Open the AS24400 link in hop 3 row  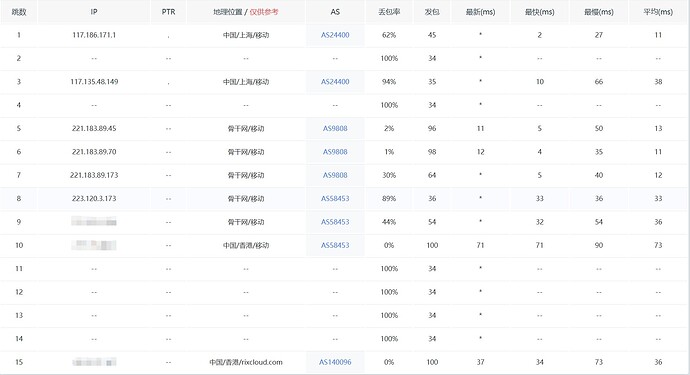[335, 82]
